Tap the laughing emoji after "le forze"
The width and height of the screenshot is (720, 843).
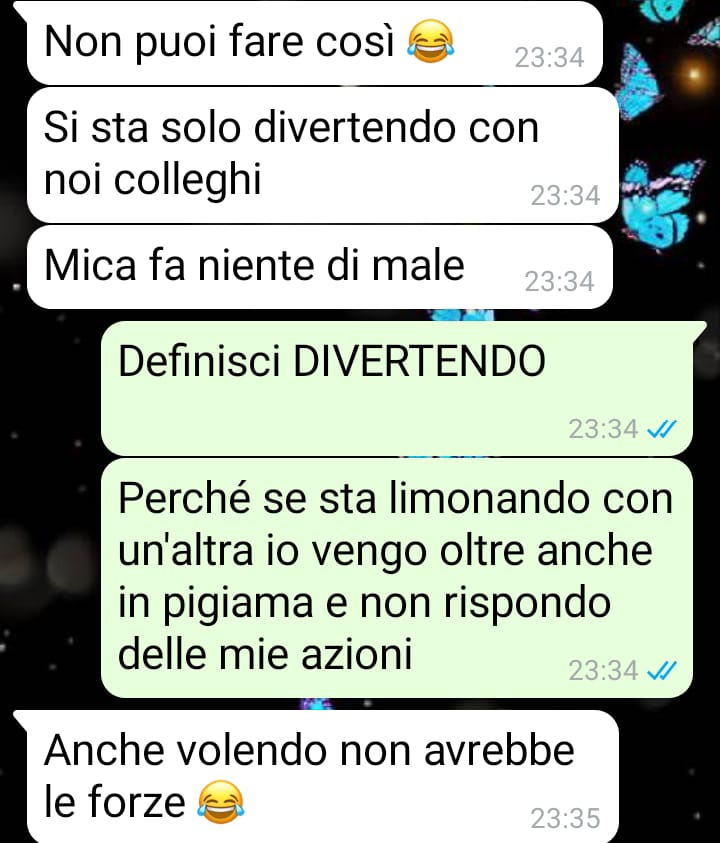[221, 802]
